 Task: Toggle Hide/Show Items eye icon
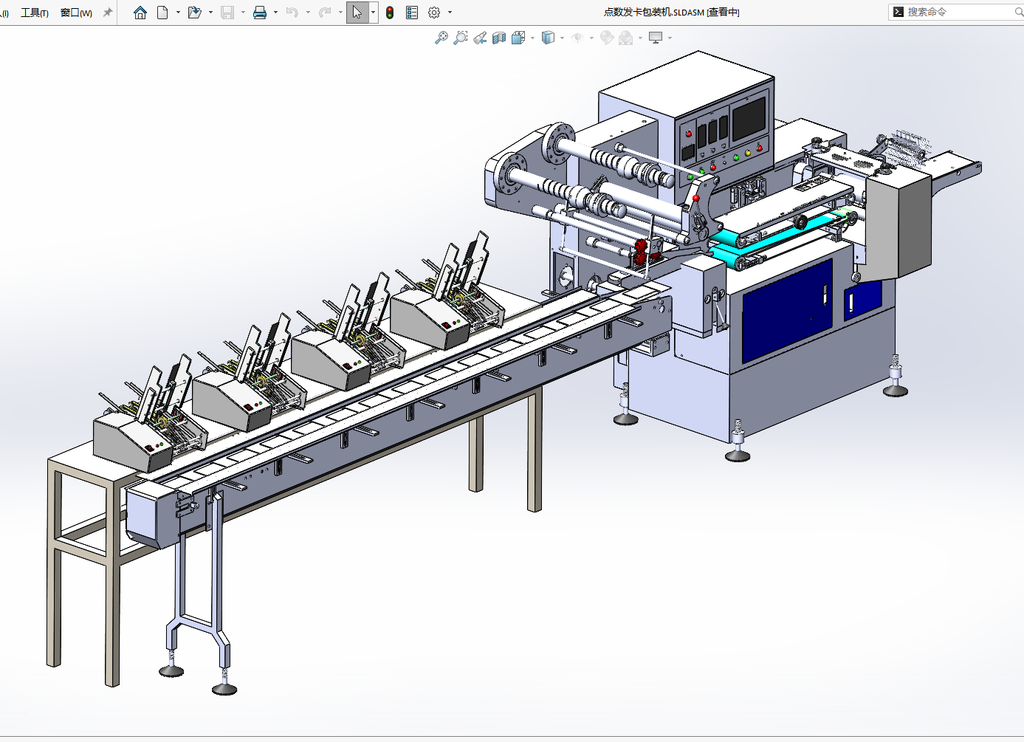(577, 38)
